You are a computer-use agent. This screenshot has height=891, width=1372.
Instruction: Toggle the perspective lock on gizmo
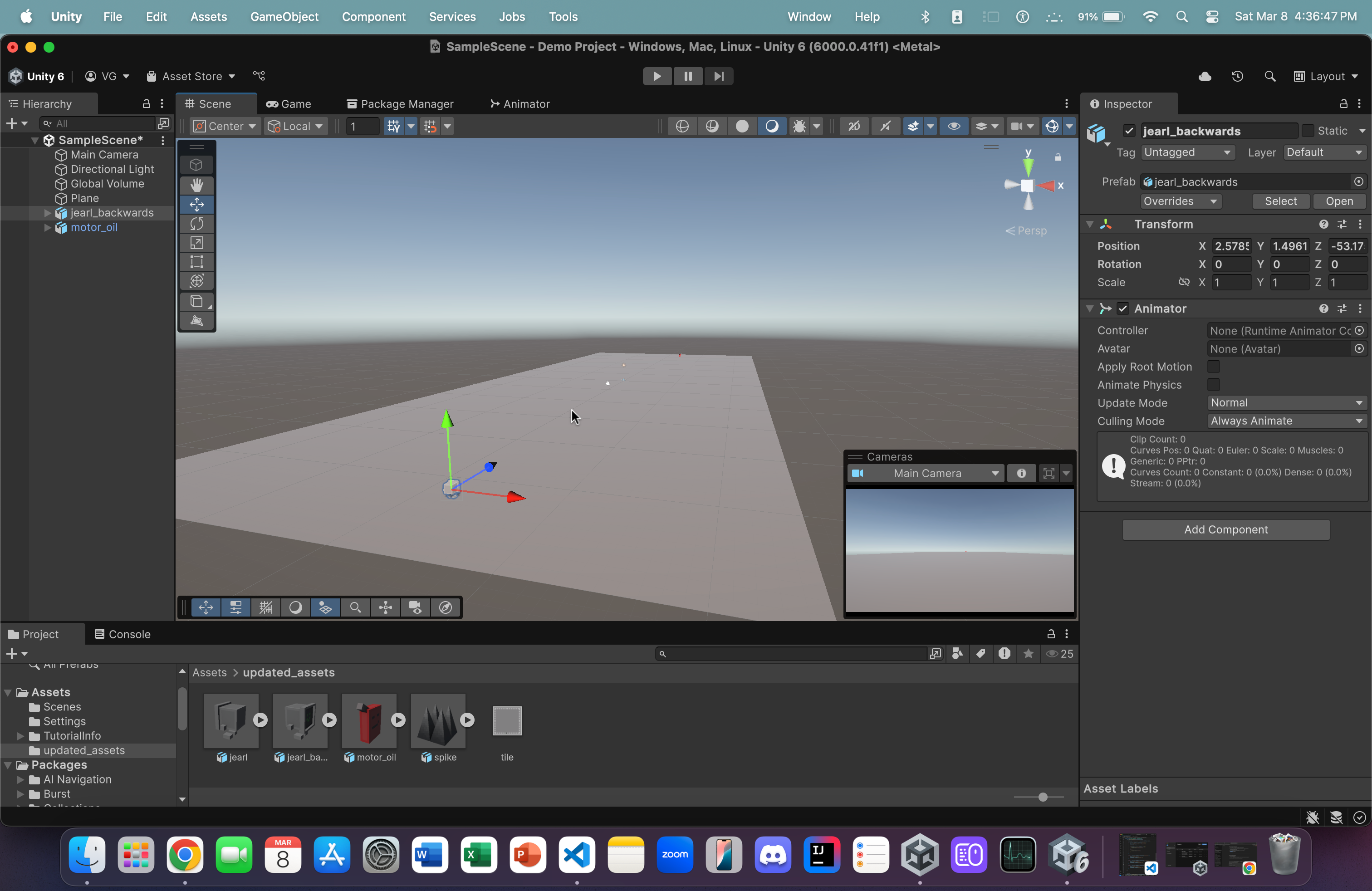(1058, 157)
